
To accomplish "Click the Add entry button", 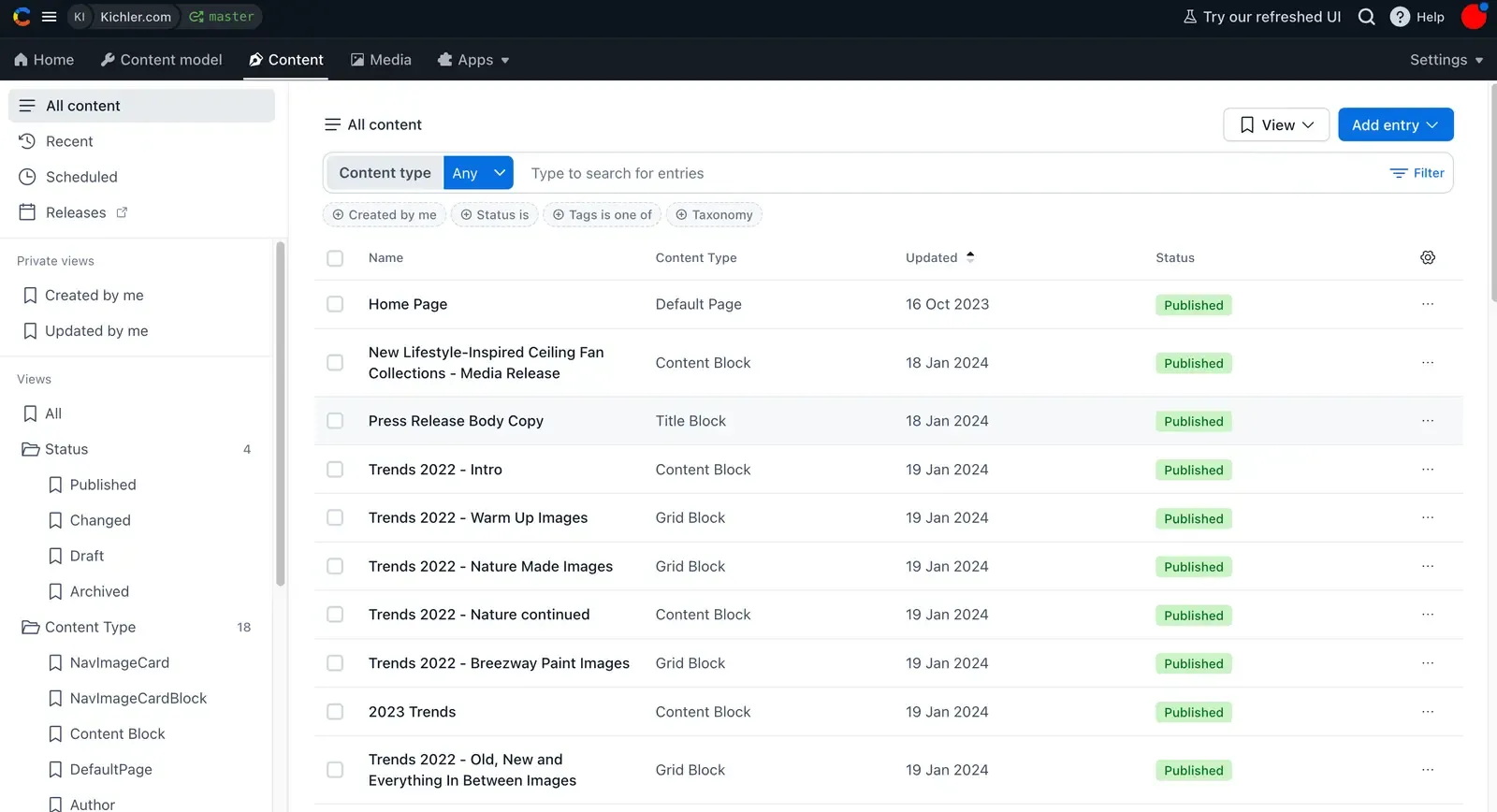I will coord(1395,124).
